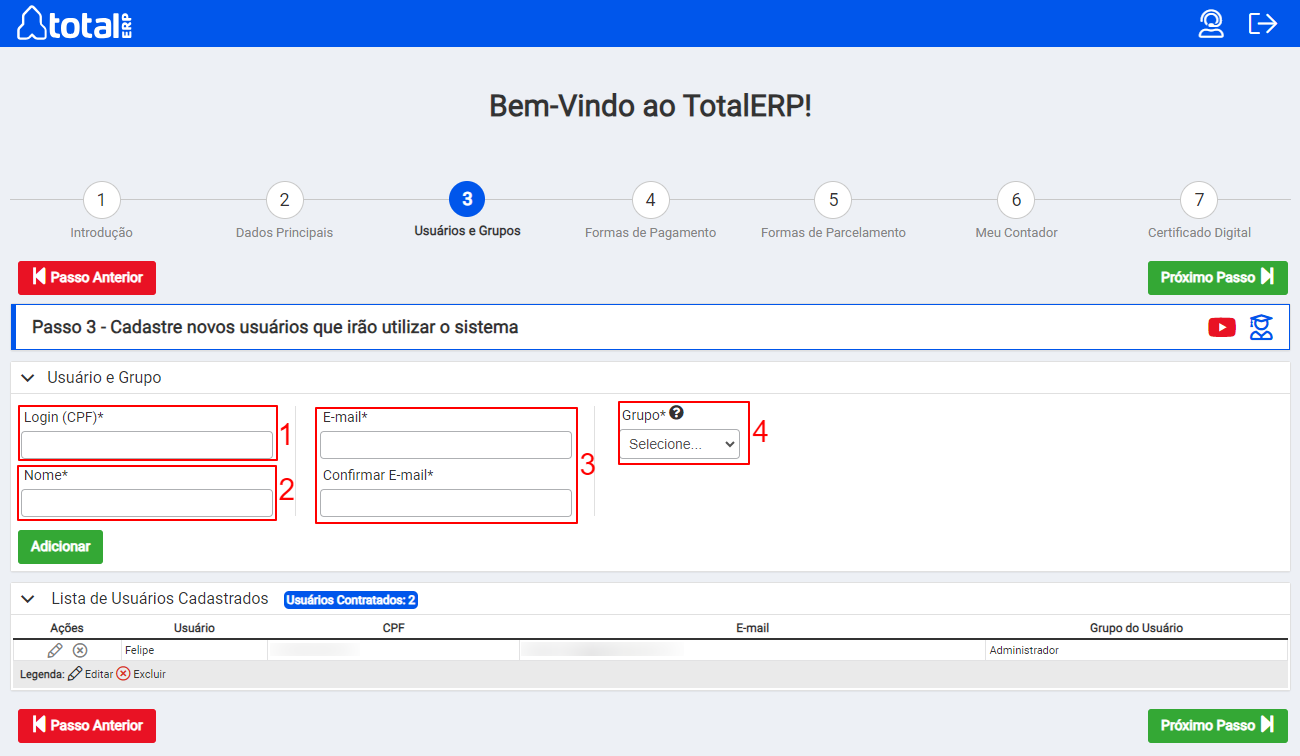The width and height of the screenshot is (1300, 756).
Task: Click the Grupo help question mark icon
Action: coord(677,413)
